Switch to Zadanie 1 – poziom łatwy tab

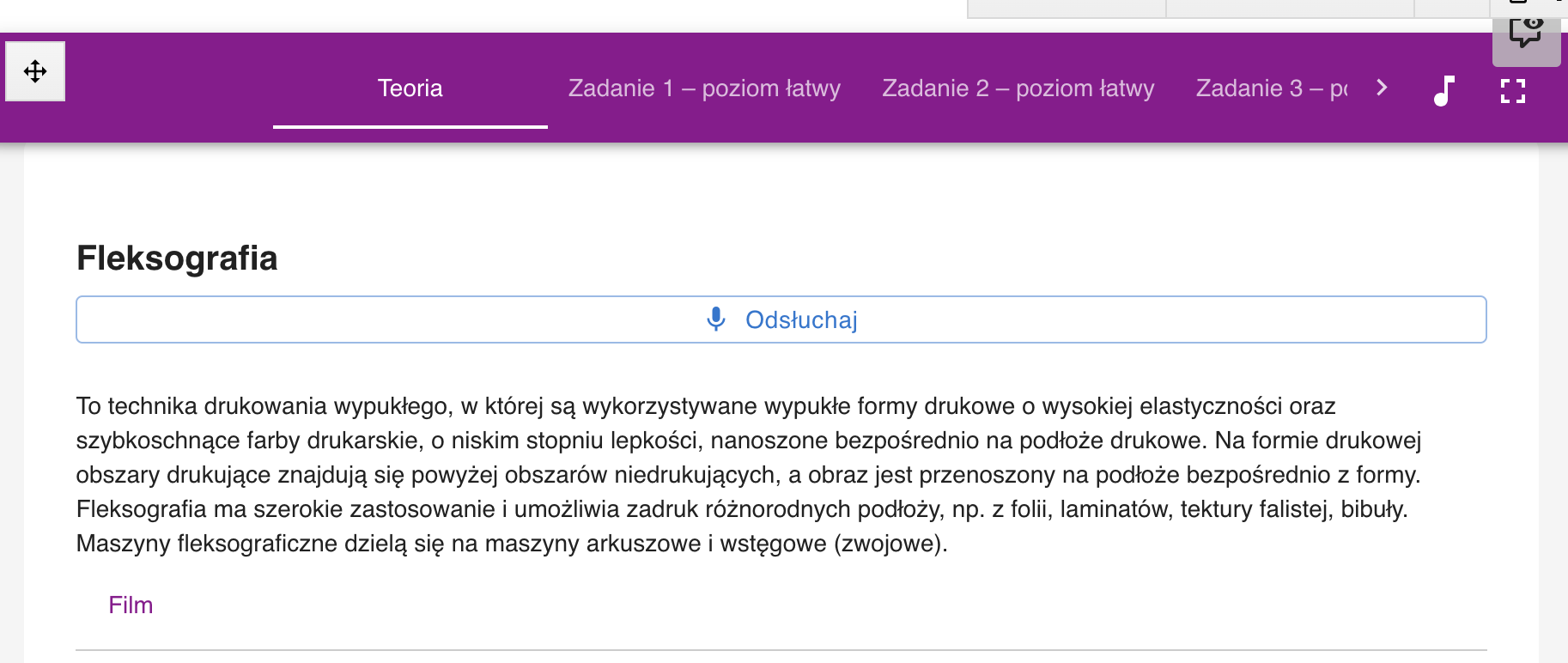704,88
